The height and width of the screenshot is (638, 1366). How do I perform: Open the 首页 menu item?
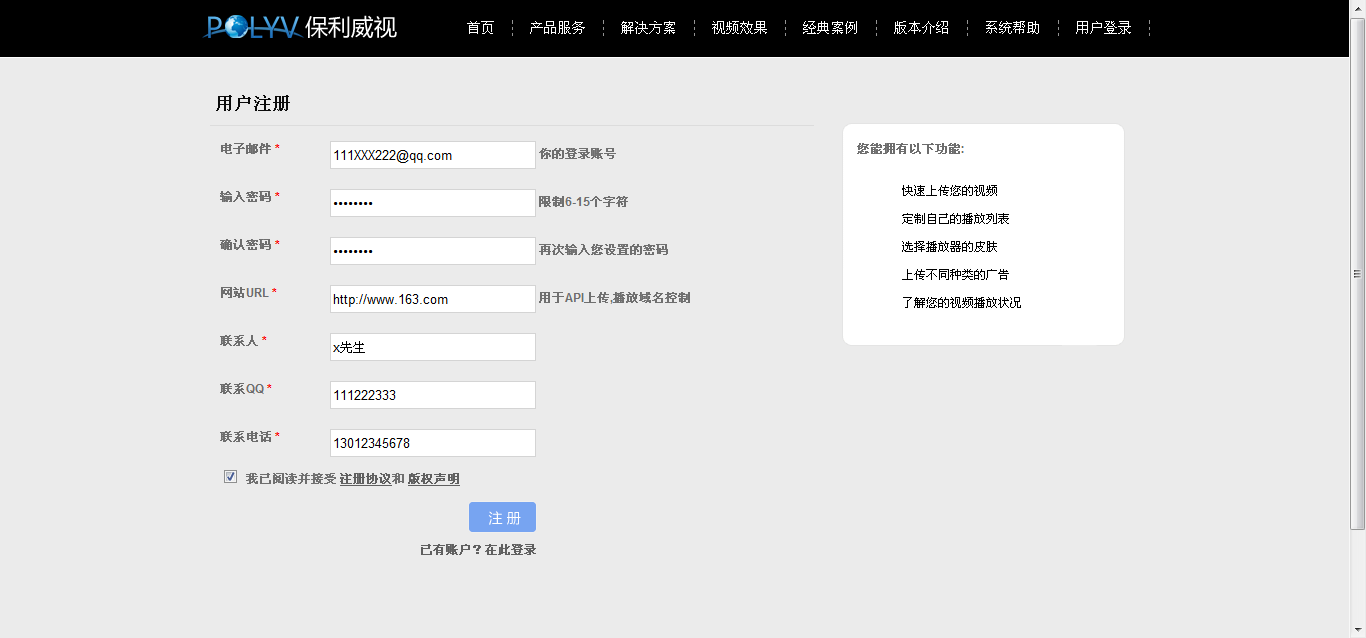[x=480, y=28]
